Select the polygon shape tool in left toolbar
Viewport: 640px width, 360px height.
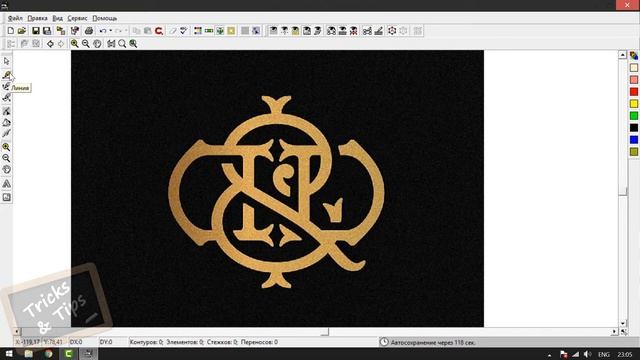click(7, 122)
